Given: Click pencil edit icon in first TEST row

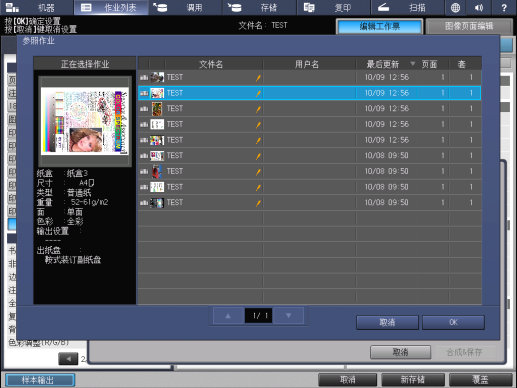Looking at the screenshot, I should pyautogui.click(x=258, y=78).
